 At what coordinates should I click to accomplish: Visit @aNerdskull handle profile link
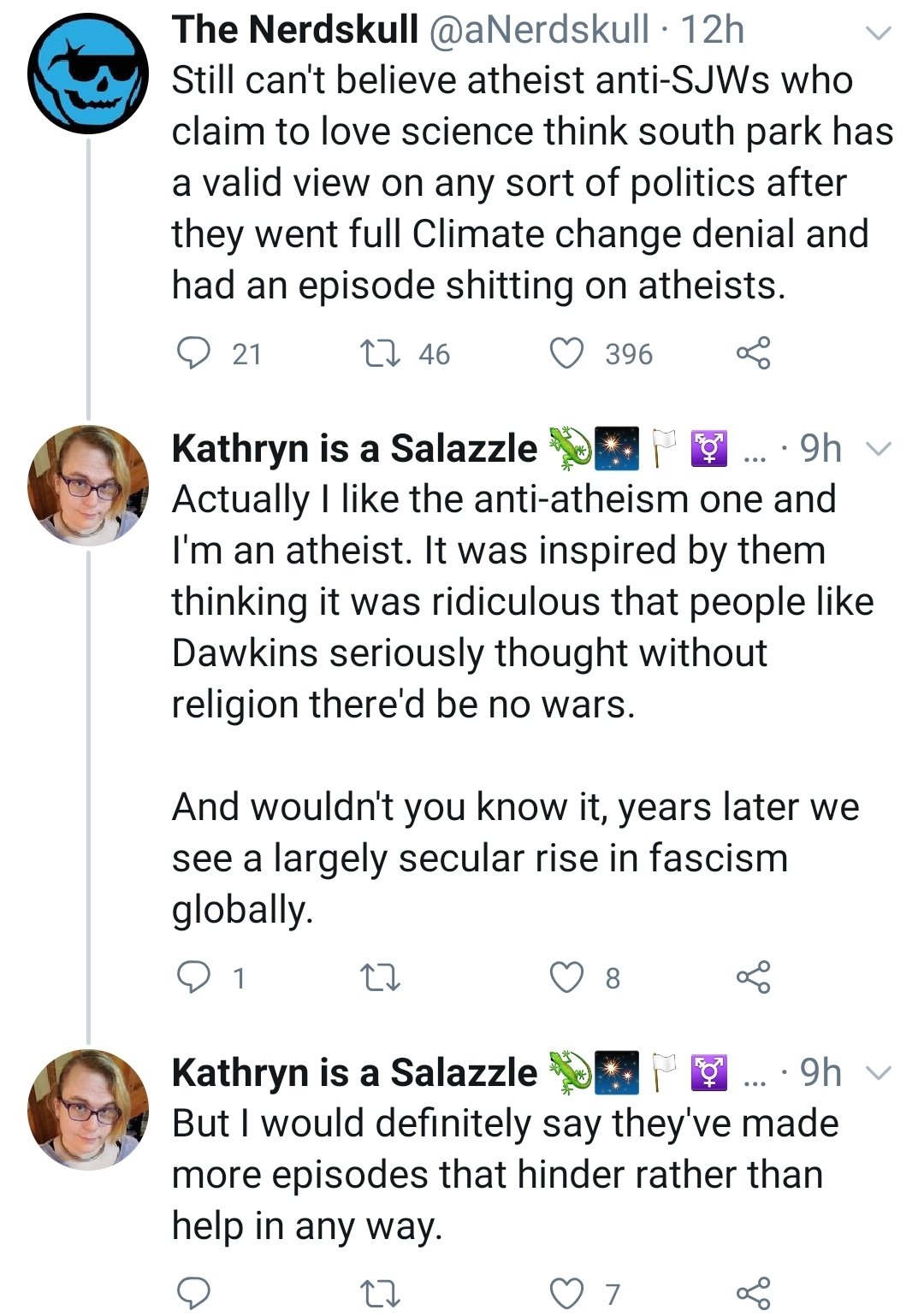(537, 30)
